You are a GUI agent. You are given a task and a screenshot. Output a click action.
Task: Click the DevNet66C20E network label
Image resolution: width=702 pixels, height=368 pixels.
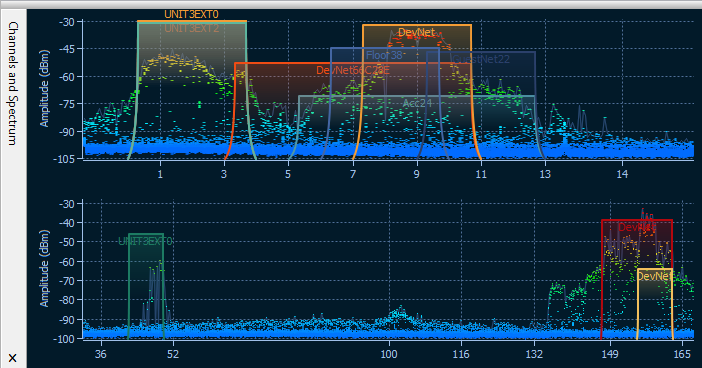coord(353,70)
